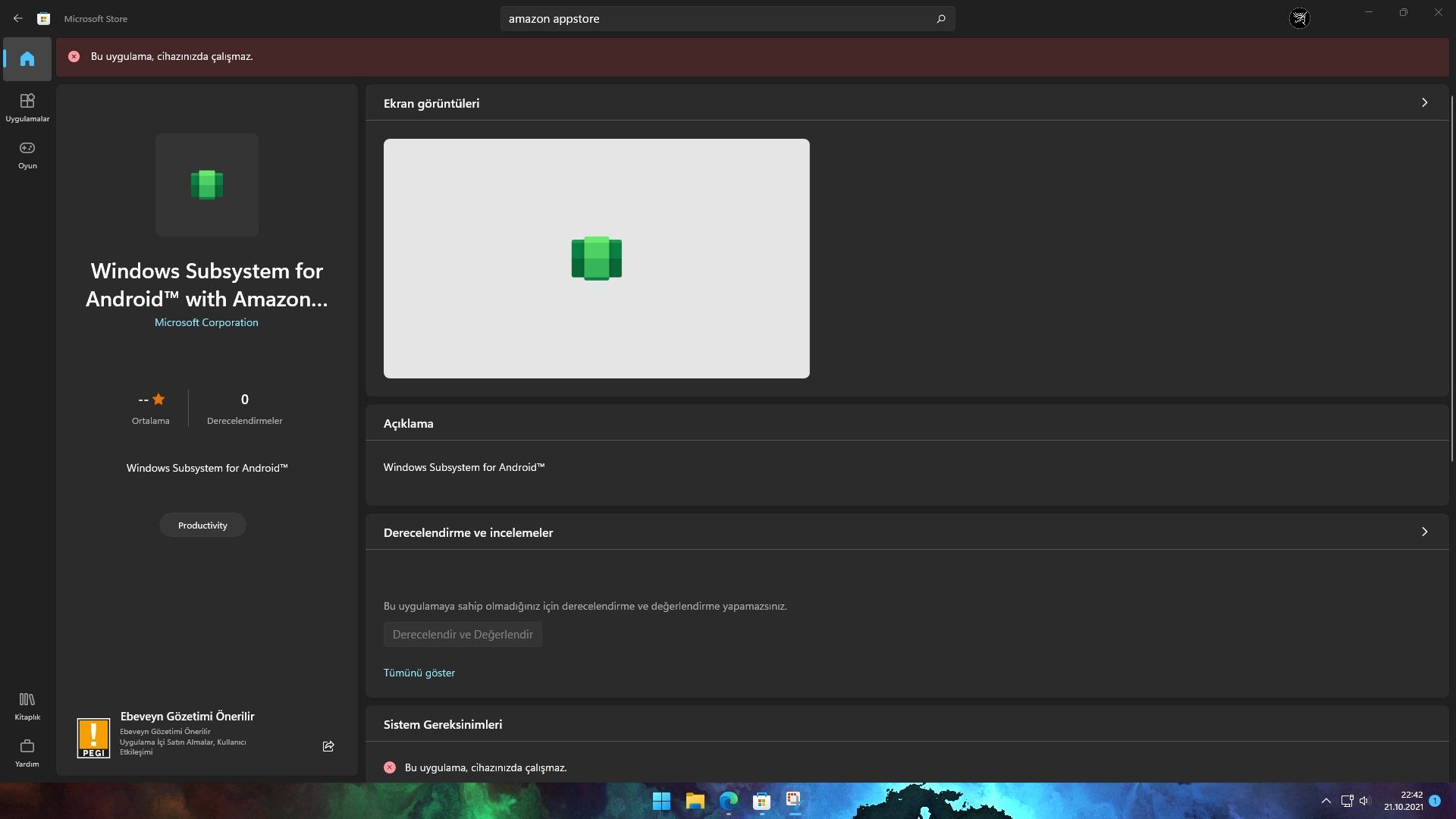Click the back arrow in title bar
Viewport: 1456px width, 819px height.
17,18
